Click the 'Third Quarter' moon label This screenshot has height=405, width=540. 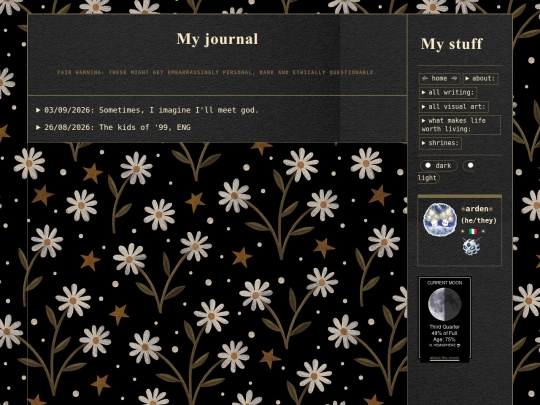(445, 327)
